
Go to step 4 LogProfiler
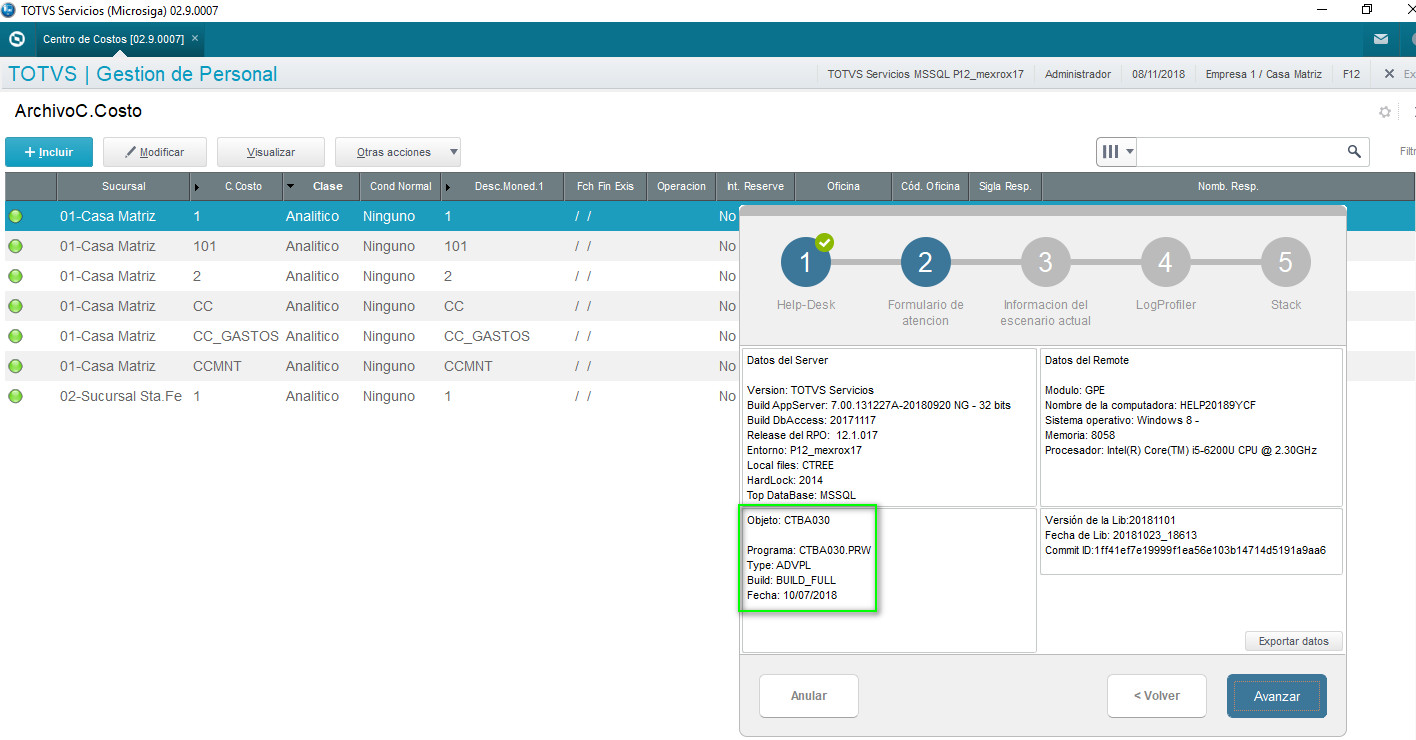[1165, 262]
